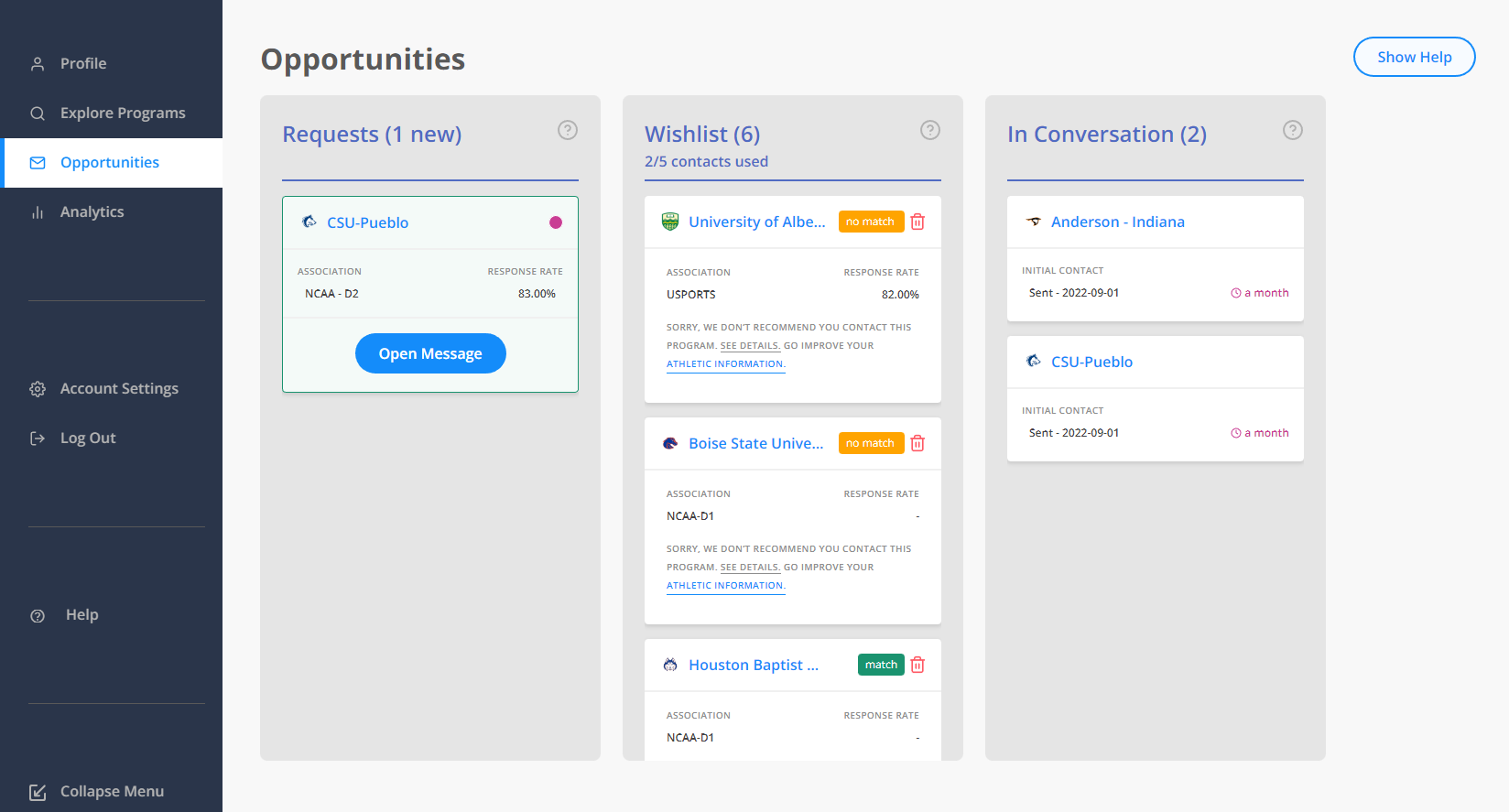The height and width of the screenshot is (812, 1509).
Task: Open CSU-Pueblo in In Conversation
Action: [x=1091, y=362]
